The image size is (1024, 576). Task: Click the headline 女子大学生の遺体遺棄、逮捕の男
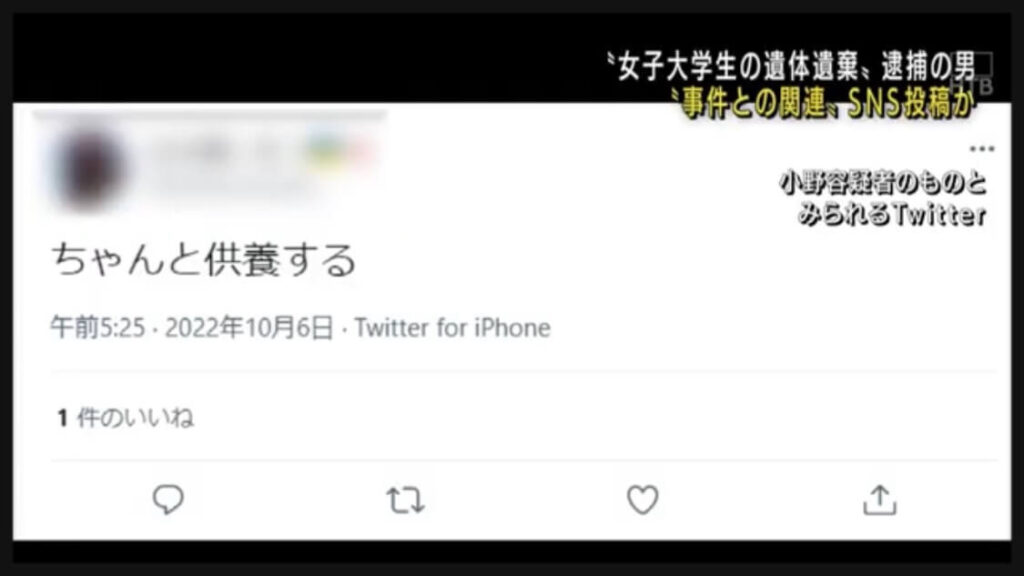(x=794, y=67)
